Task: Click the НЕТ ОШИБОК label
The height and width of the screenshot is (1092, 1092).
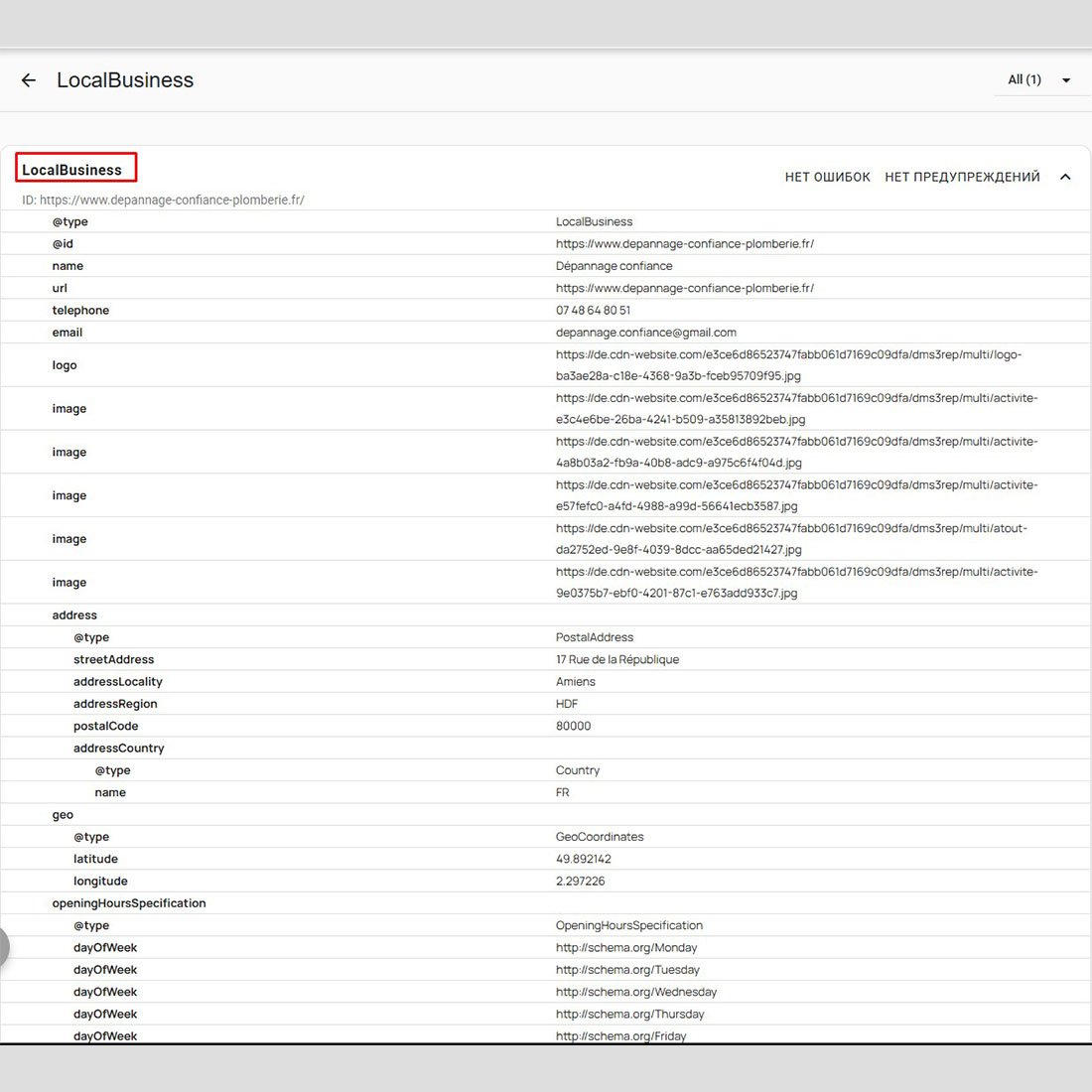Action: coord(827,177)
